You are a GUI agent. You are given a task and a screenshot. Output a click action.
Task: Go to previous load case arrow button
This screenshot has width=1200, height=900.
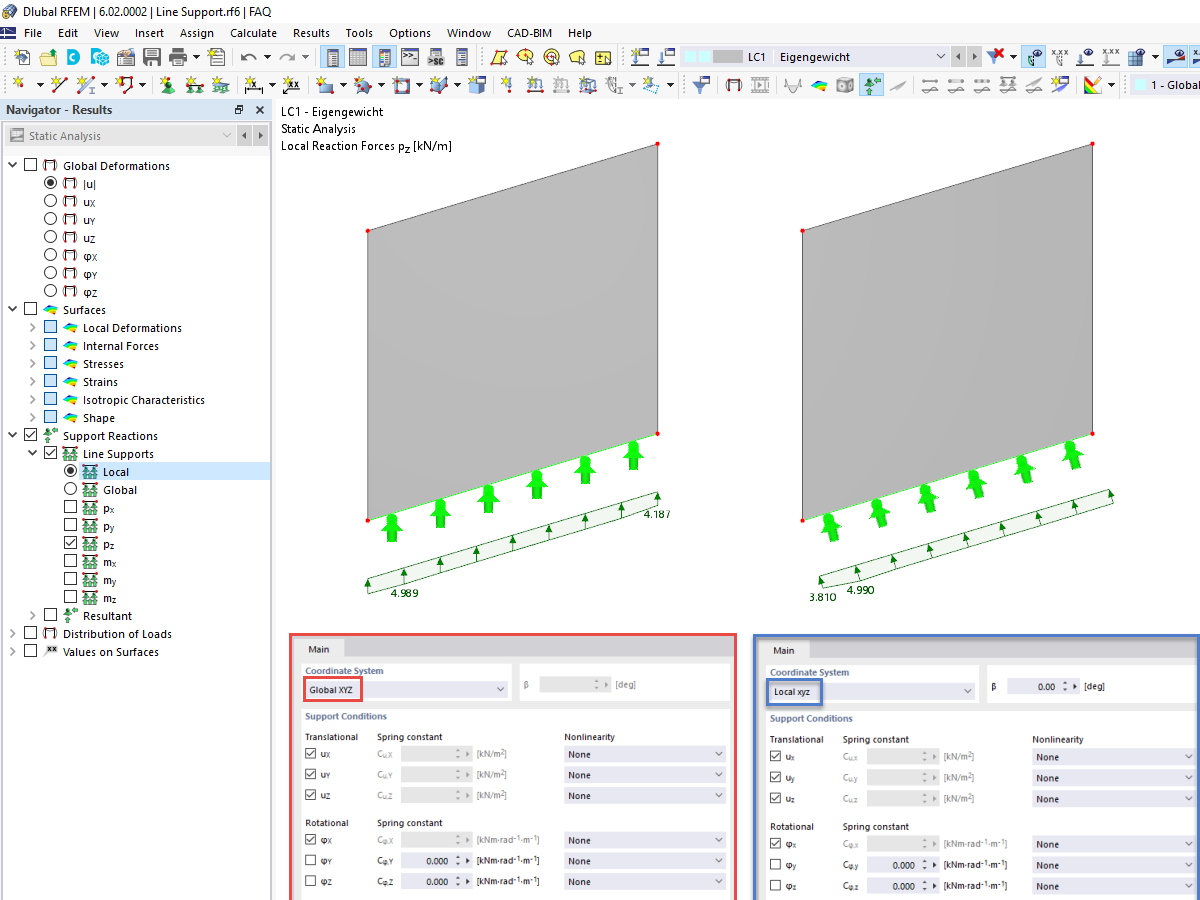click(x=959, y=57)
